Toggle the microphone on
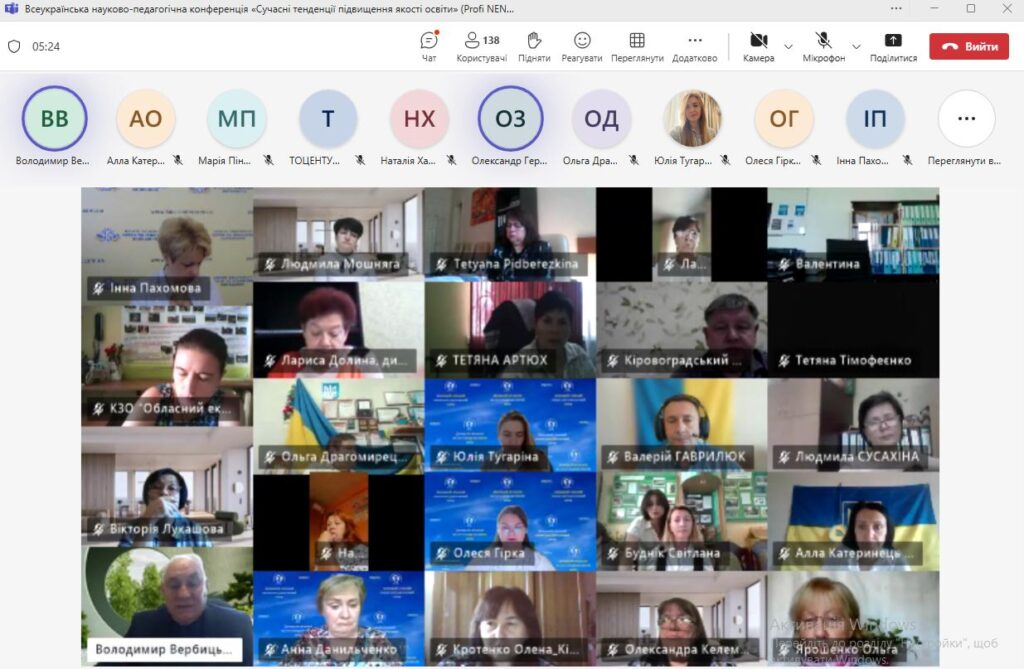 click(823, 46)
